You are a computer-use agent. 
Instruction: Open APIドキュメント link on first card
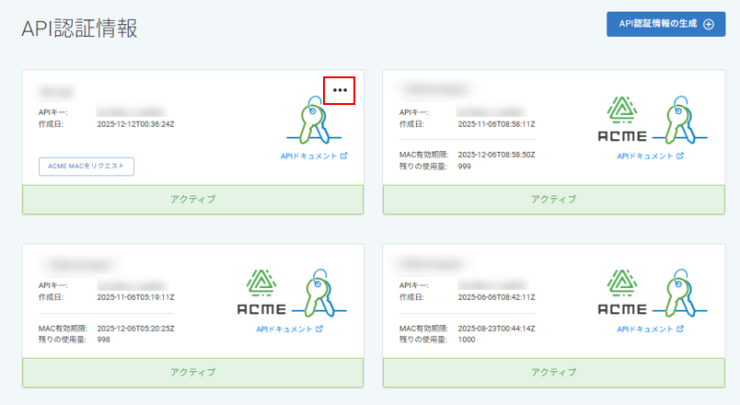pyautogui.click(x=314, y=156)
